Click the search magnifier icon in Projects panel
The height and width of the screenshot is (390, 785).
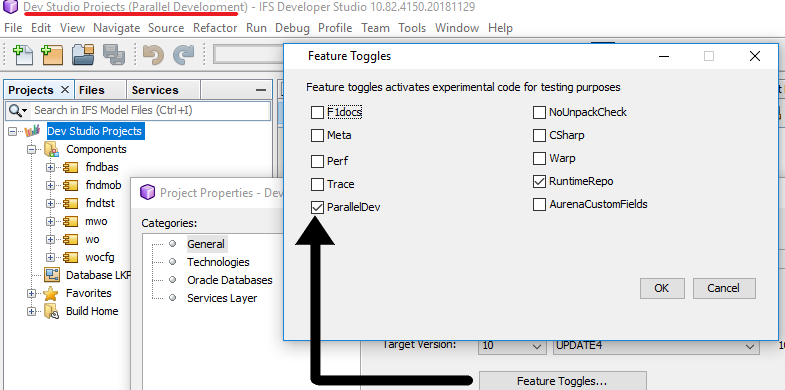[18, 110]
